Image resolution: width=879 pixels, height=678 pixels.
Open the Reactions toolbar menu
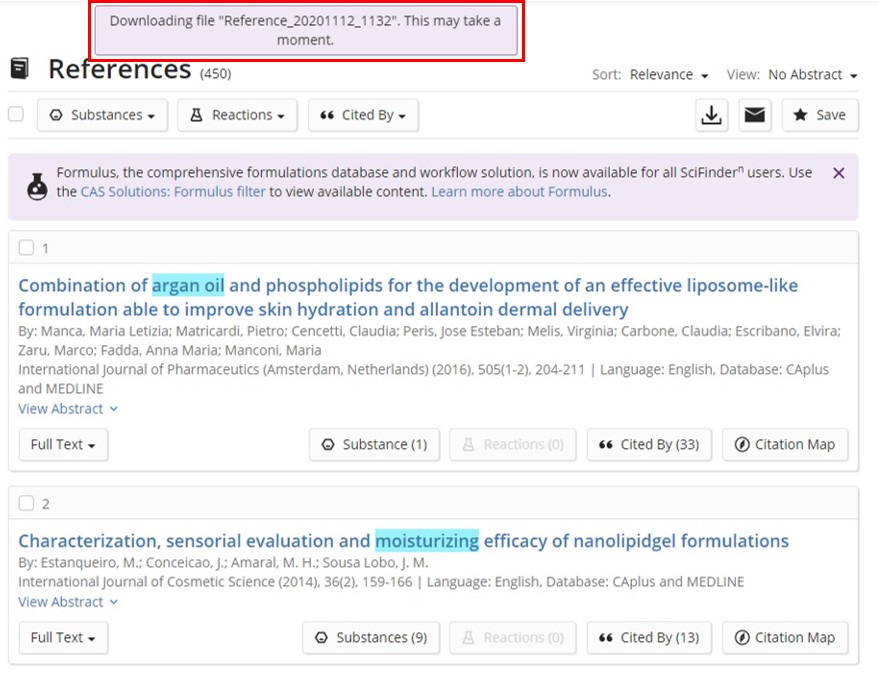(238, 116)
